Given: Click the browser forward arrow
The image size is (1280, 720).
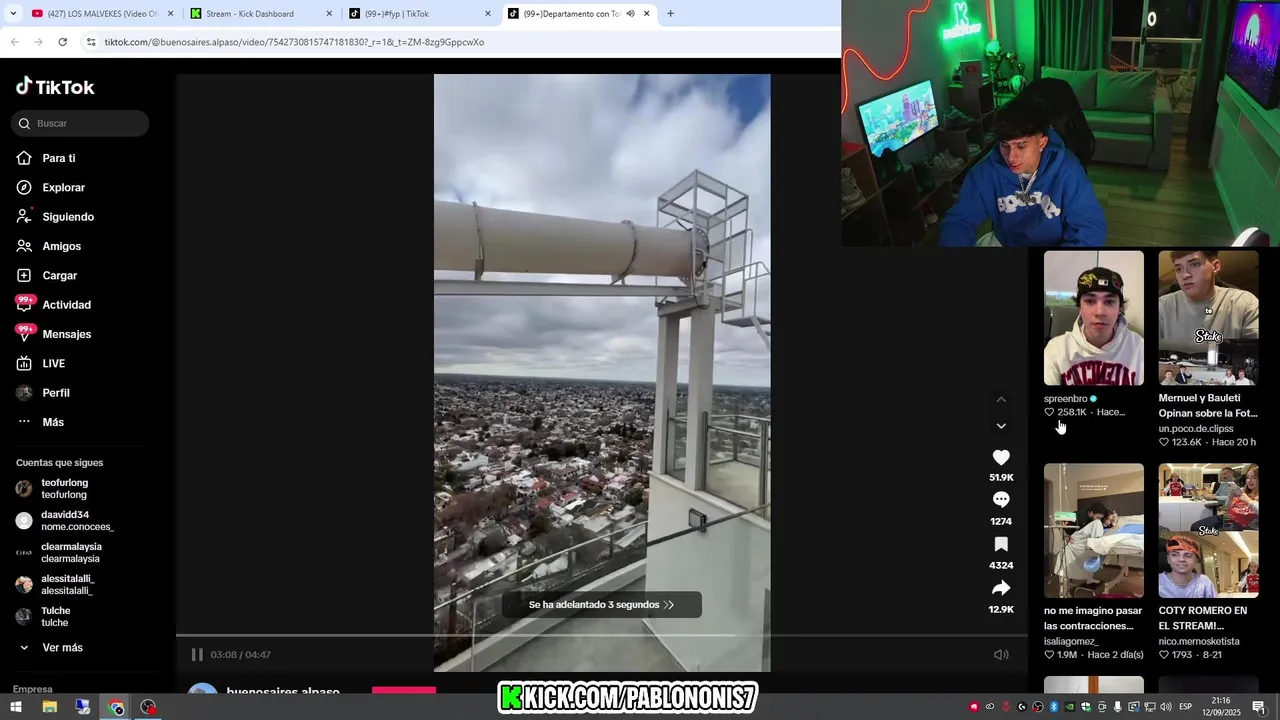Looking at the screenshot, I should coord(38,42).
